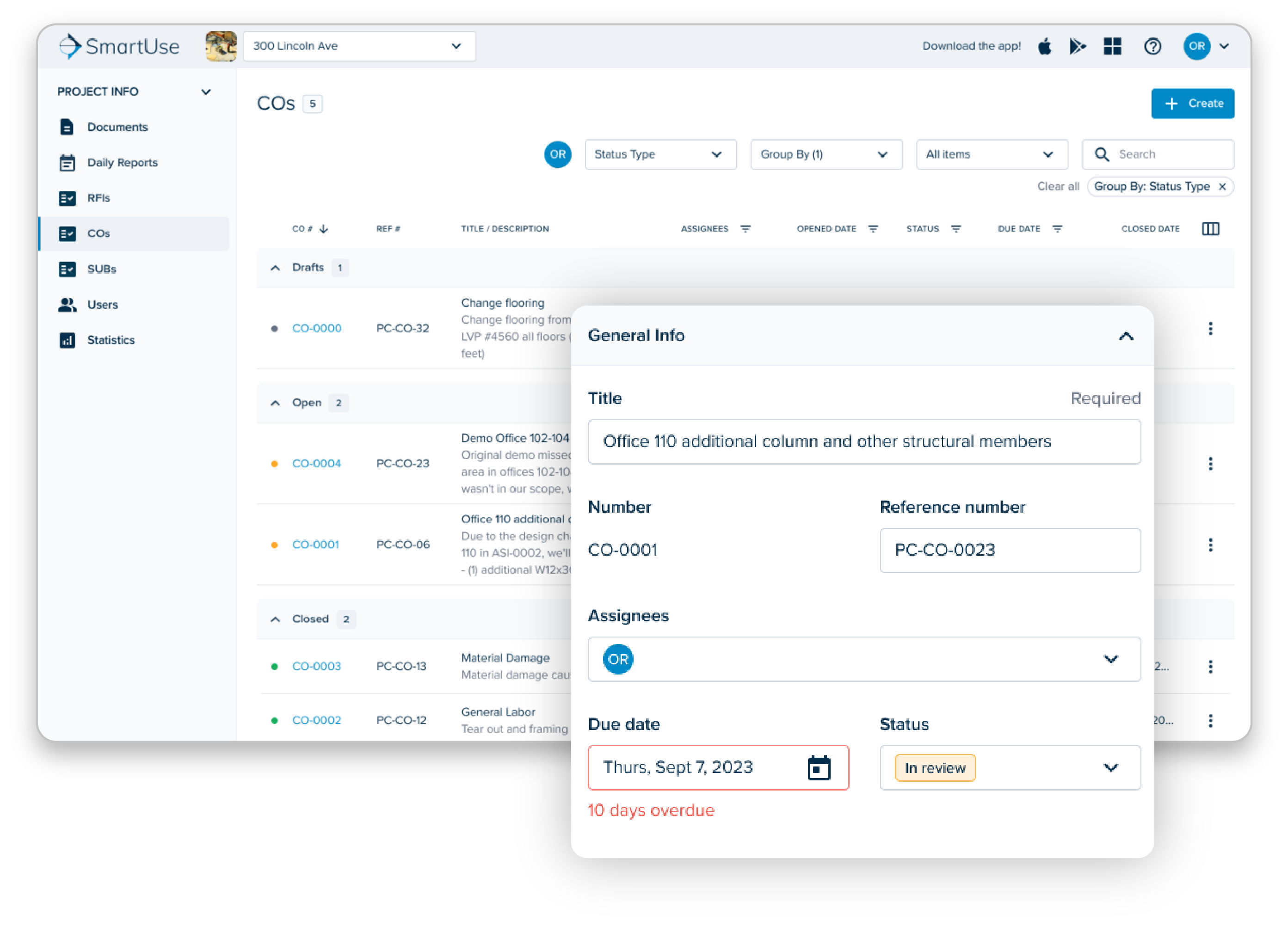The image size is (1288, 932).
Task: Click the SmartUse logo icon
Action: [70, 46]
